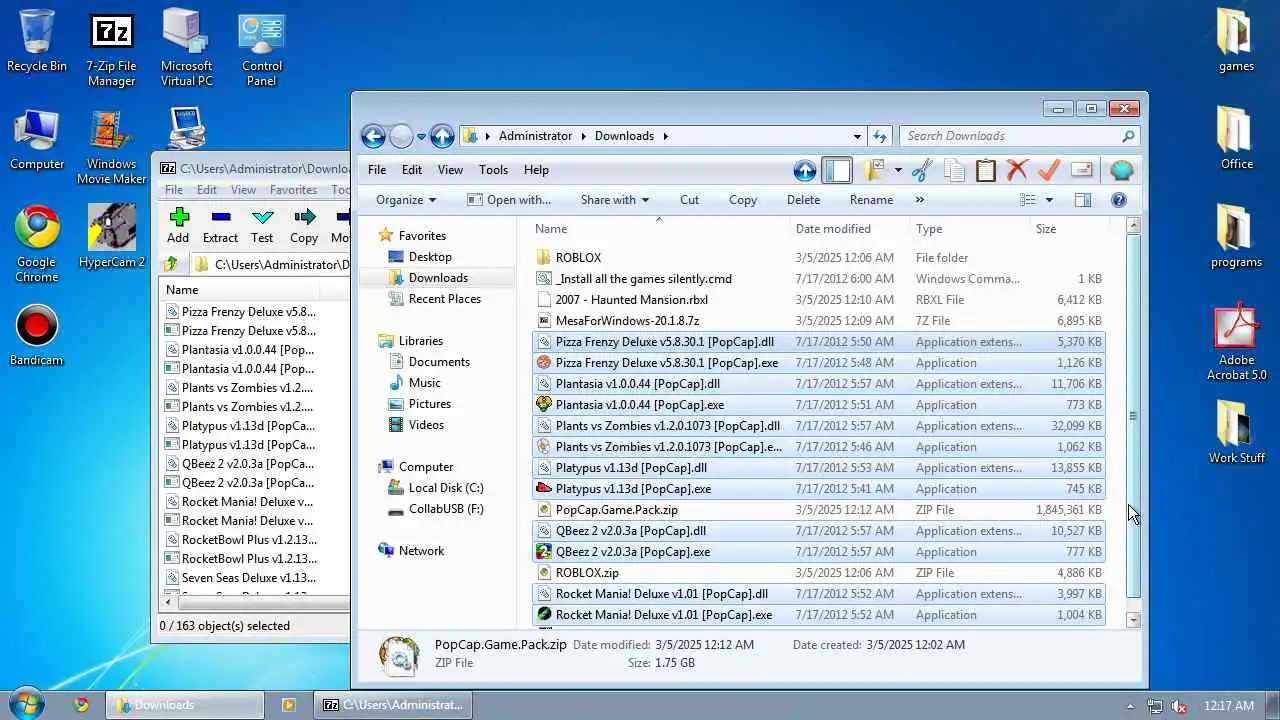The width and height of the screenshot is (1280, 720).
Task: Click the Explorer Back arrow button
Action: pyautogui.click(x=373, y=136)
